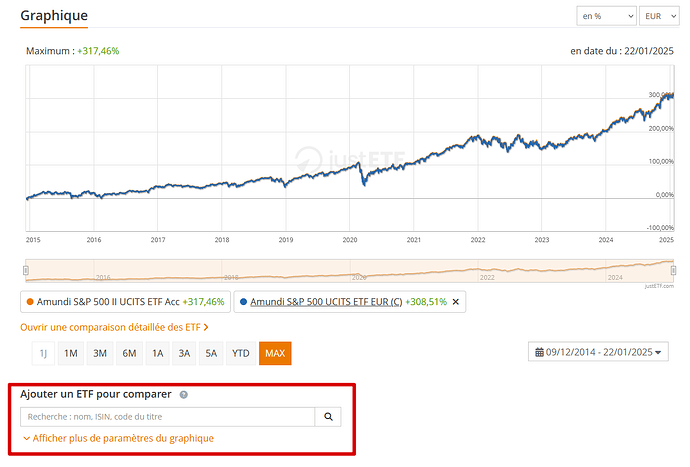Grab the left range slider handle
Screen dimensions: 690x467
tap(26, 270)
